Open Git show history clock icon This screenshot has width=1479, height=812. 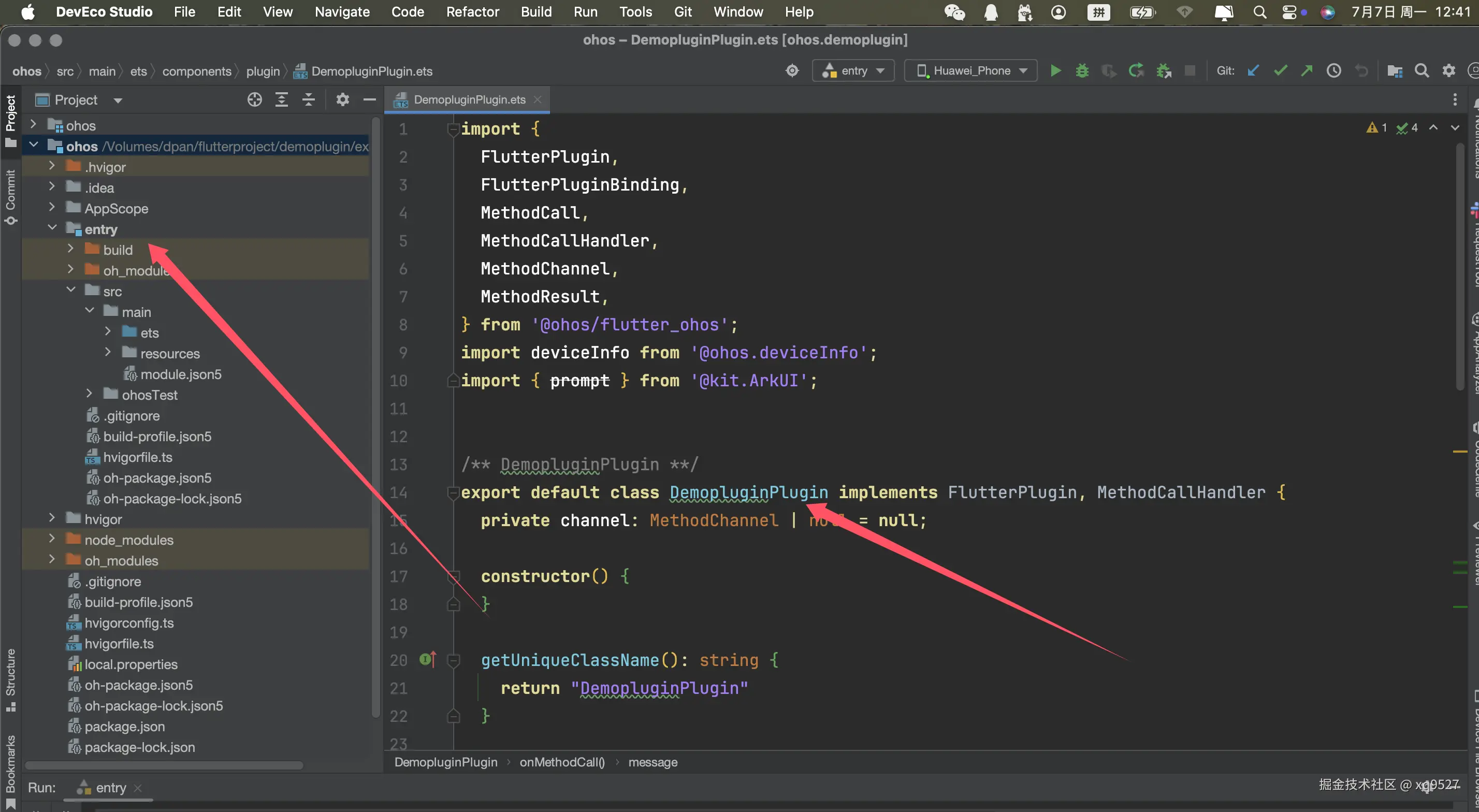(x=1334, y=70)
